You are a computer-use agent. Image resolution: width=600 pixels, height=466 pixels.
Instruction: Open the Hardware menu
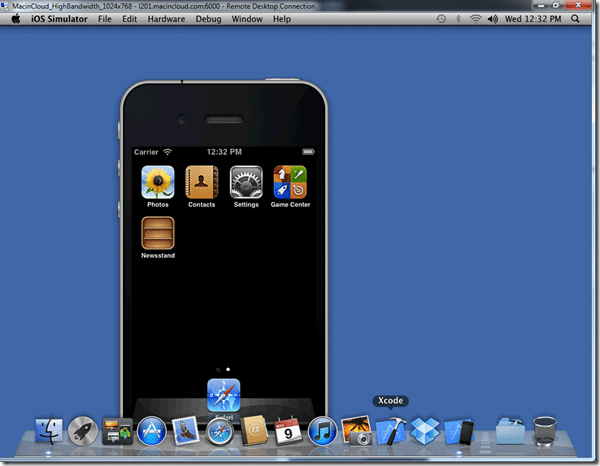(166, 19)
